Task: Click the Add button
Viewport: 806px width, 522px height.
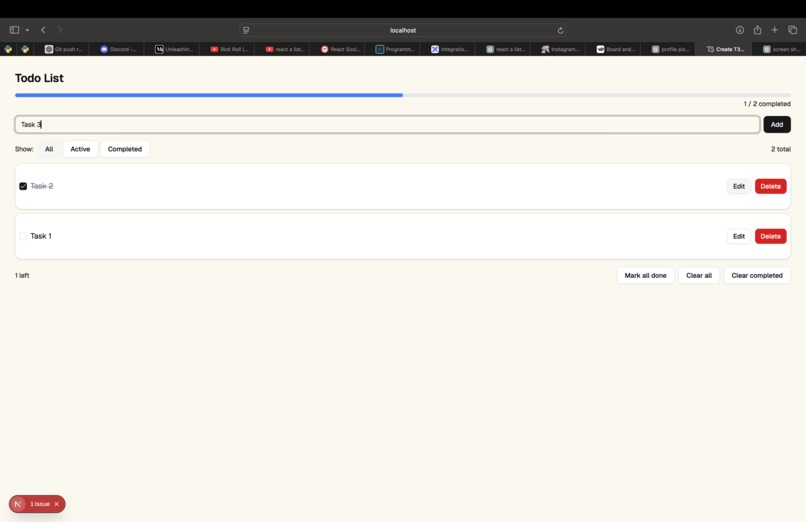Action: (x=777, y=124)
